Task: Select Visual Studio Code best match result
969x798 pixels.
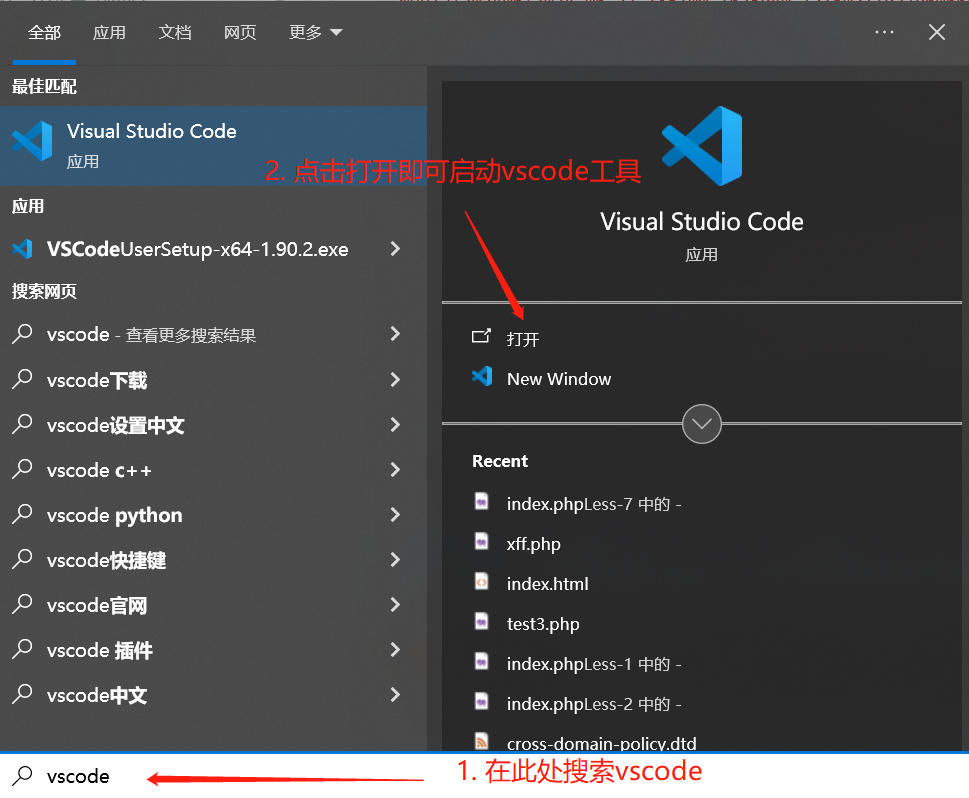Action: (213, 146)
